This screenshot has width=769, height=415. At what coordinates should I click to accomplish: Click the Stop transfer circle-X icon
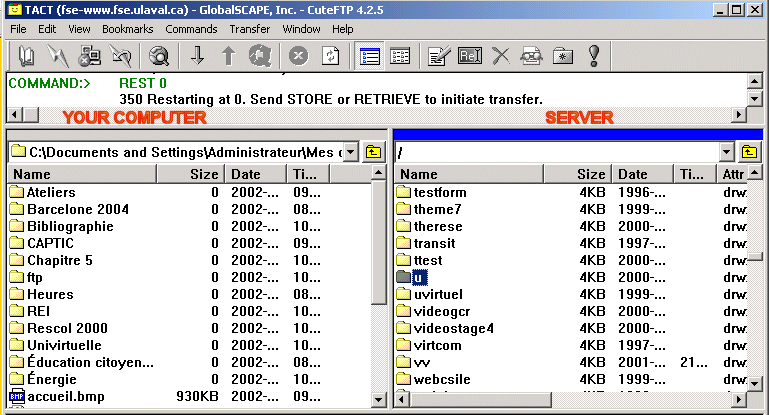pyautogui.click(x=298, y=56)
